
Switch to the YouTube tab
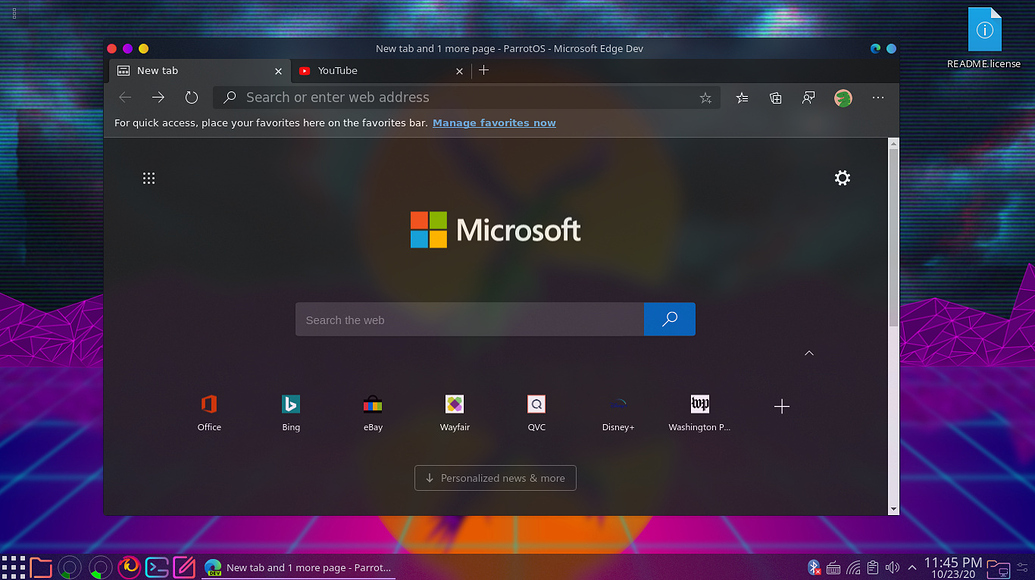(x=380, y=71)
